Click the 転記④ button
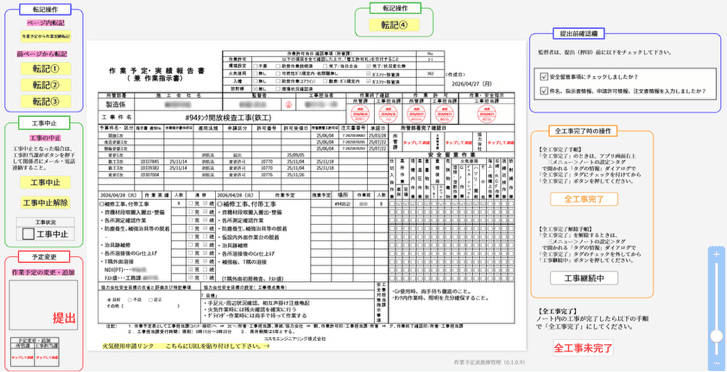 (x=394, y=25)
